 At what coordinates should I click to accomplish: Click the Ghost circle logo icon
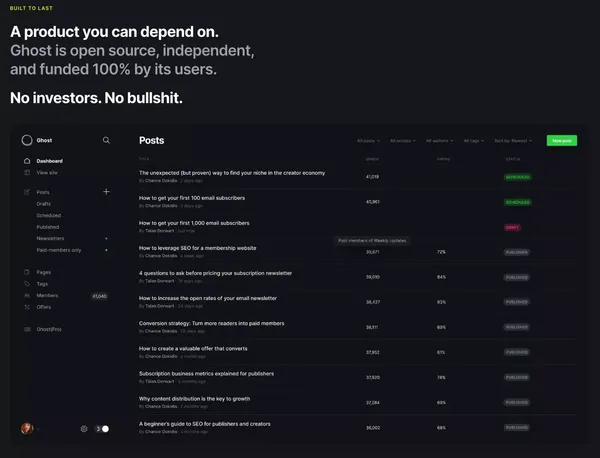pos(27,140)
